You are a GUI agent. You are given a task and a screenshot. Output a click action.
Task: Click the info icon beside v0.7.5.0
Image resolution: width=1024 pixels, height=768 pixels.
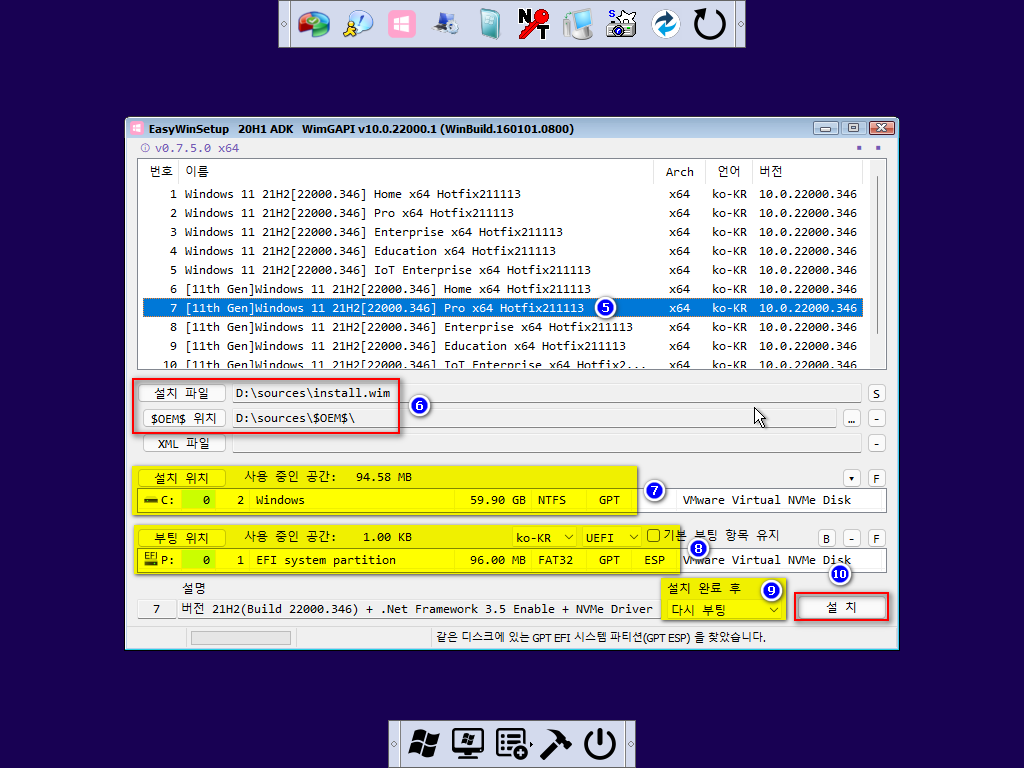point(145,148)
